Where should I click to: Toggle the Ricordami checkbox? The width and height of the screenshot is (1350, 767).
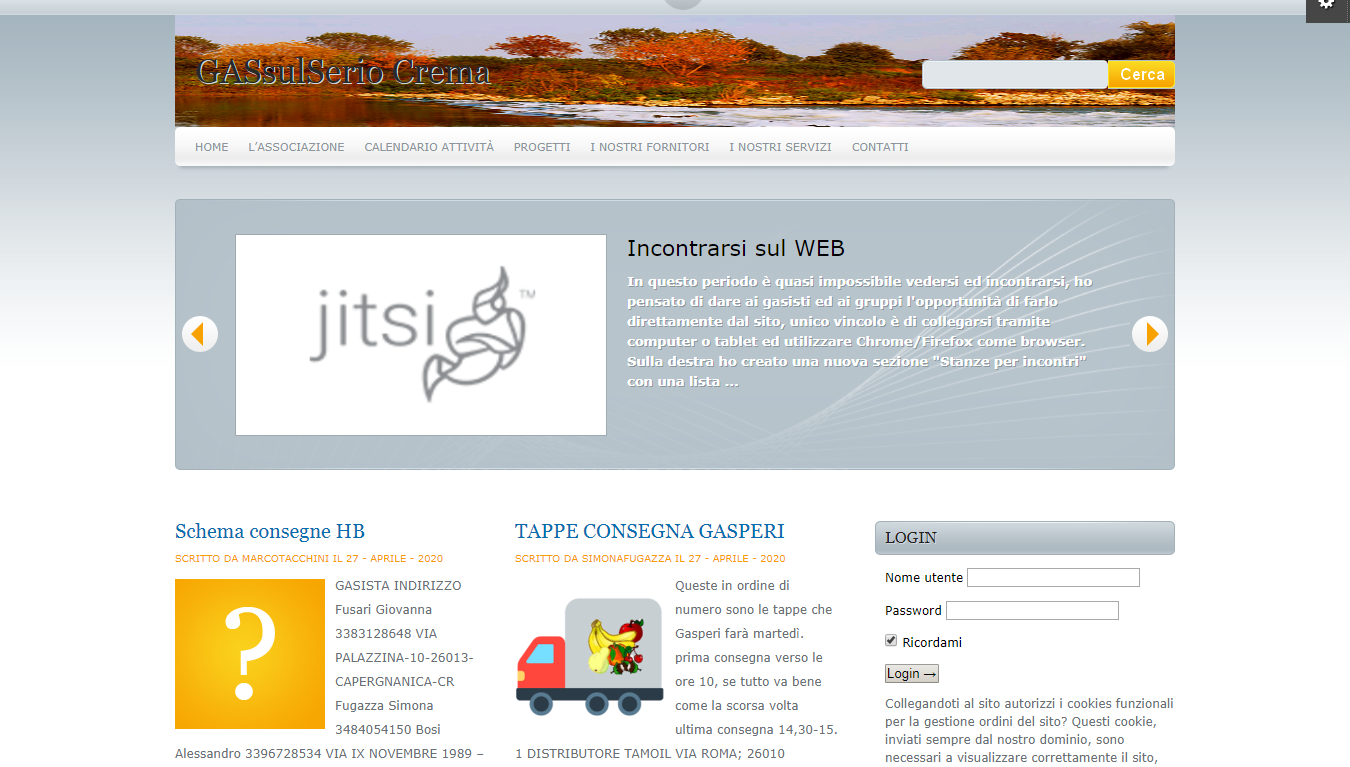point(891,641)
